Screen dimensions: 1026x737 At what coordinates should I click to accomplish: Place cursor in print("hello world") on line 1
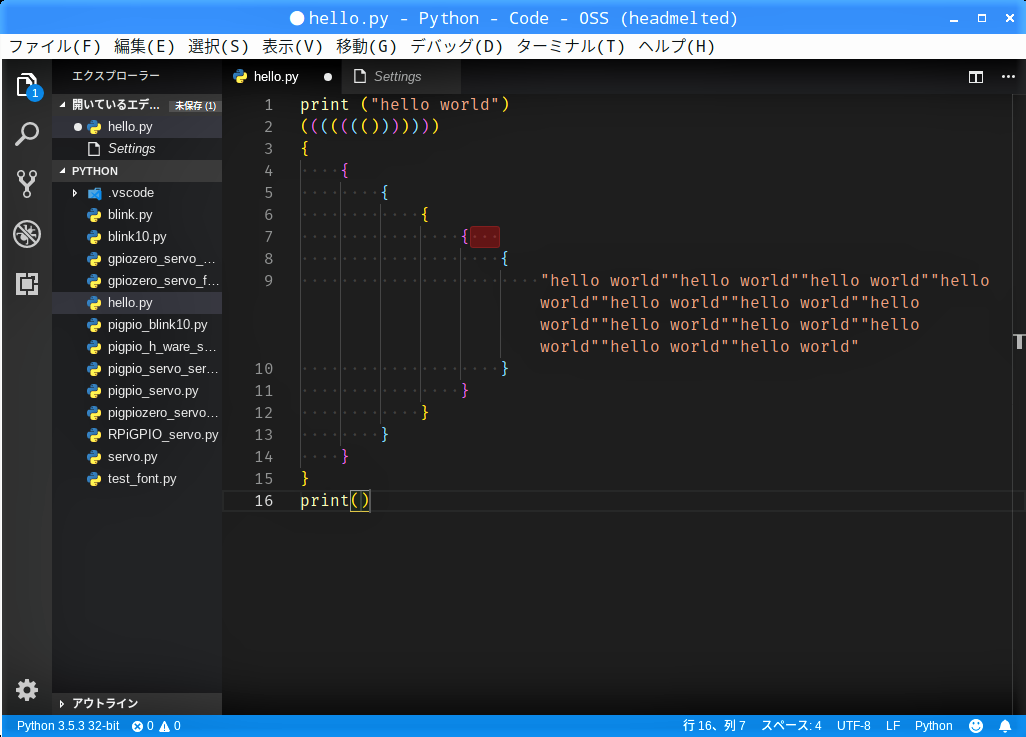point(404,105)
